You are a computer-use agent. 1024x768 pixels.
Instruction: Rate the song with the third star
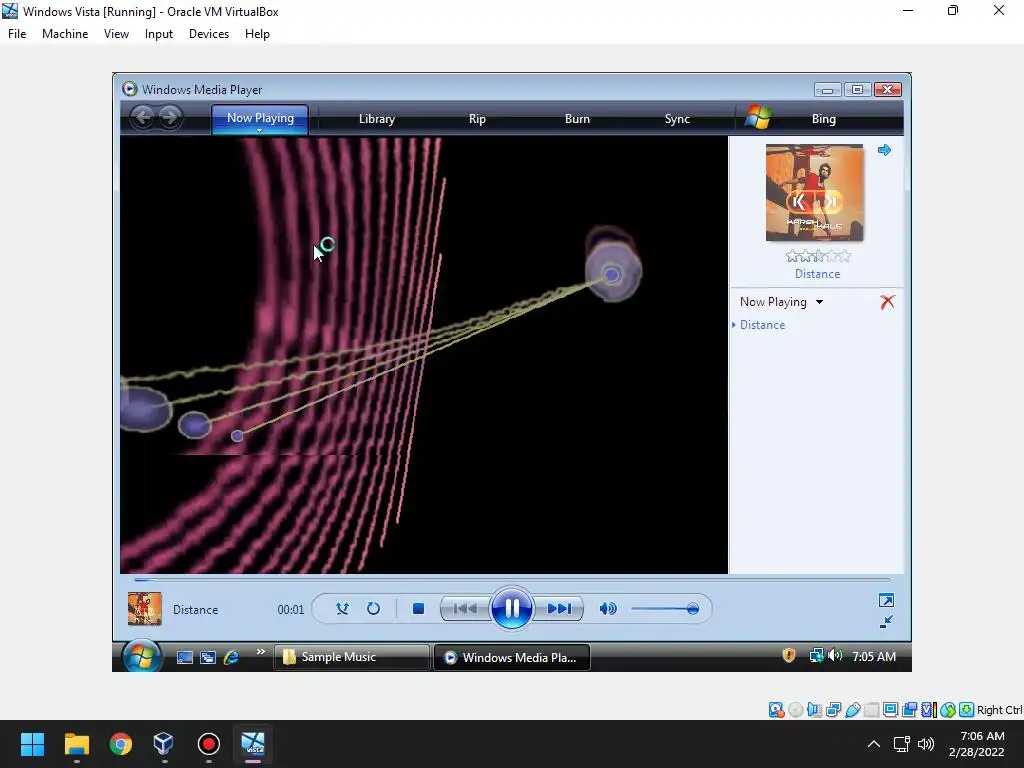pyautogui.click(x=818, y=256)
